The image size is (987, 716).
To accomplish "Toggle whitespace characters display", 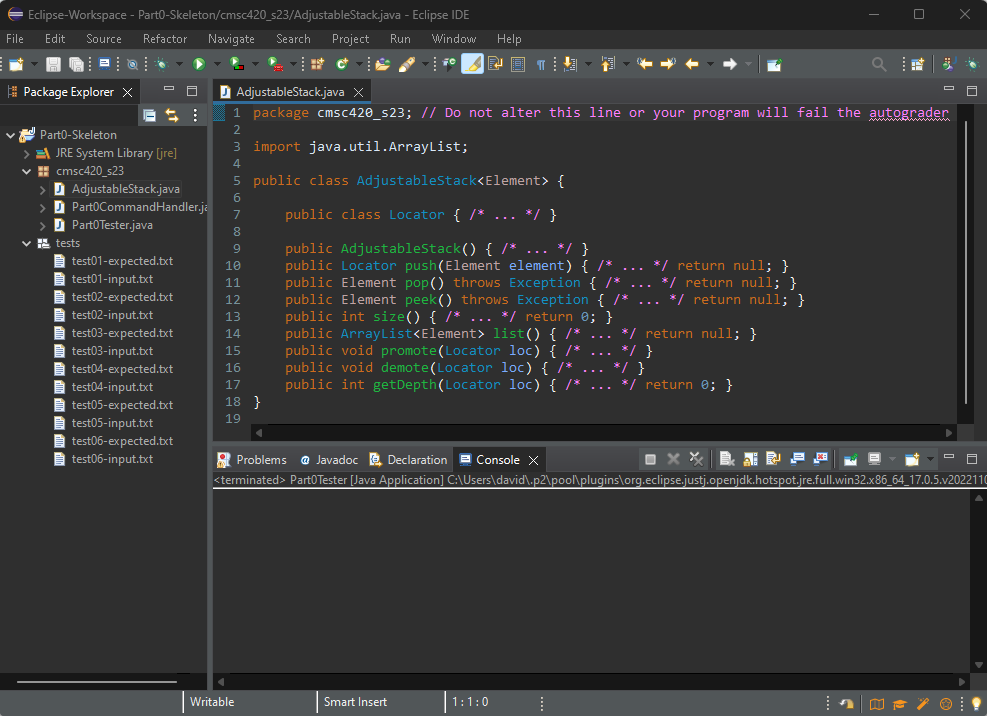I will pyautogui.click(x=541, y=63).
